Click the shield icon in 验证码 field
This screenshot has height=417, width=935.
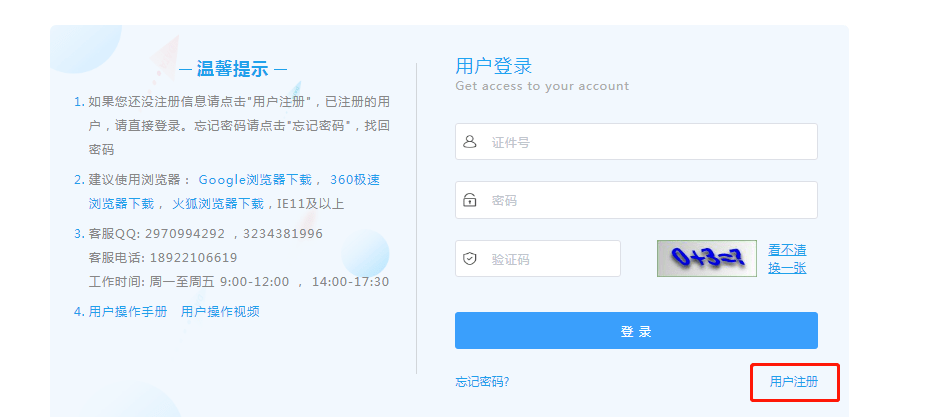click(x=470, y=259)
